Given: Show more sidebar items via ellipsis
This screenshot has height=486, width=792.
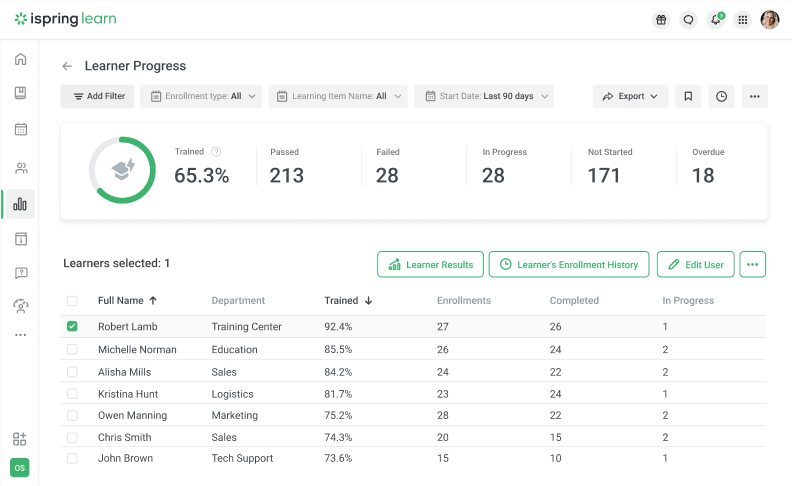Looking at the screenshot, I should tap(21, 335).
